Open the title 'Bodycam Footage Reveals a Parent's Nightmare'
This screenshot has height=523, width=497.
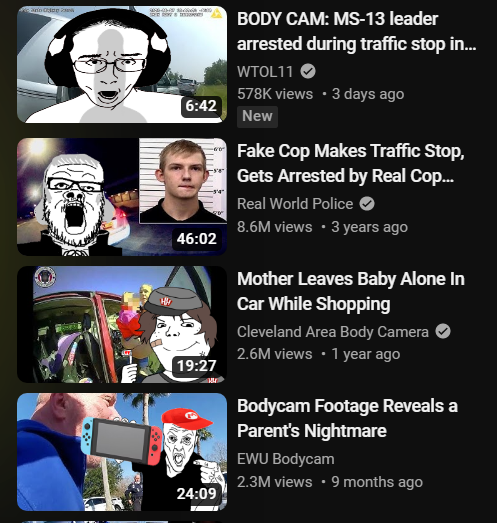pyautogui.click(x=347, y=419)
